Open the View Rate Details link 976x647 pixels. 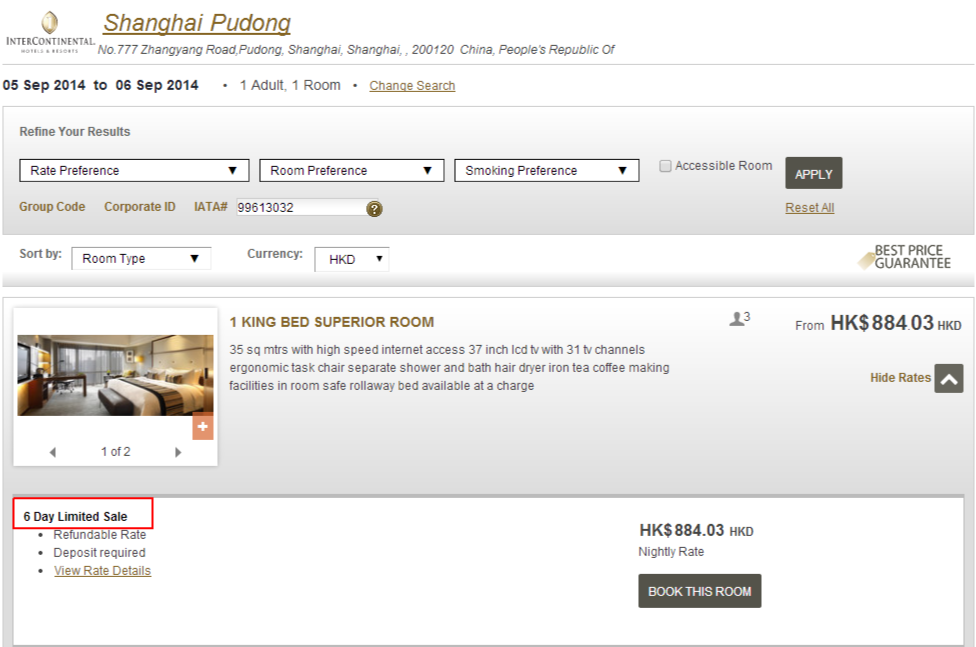[x=102, y=571]
